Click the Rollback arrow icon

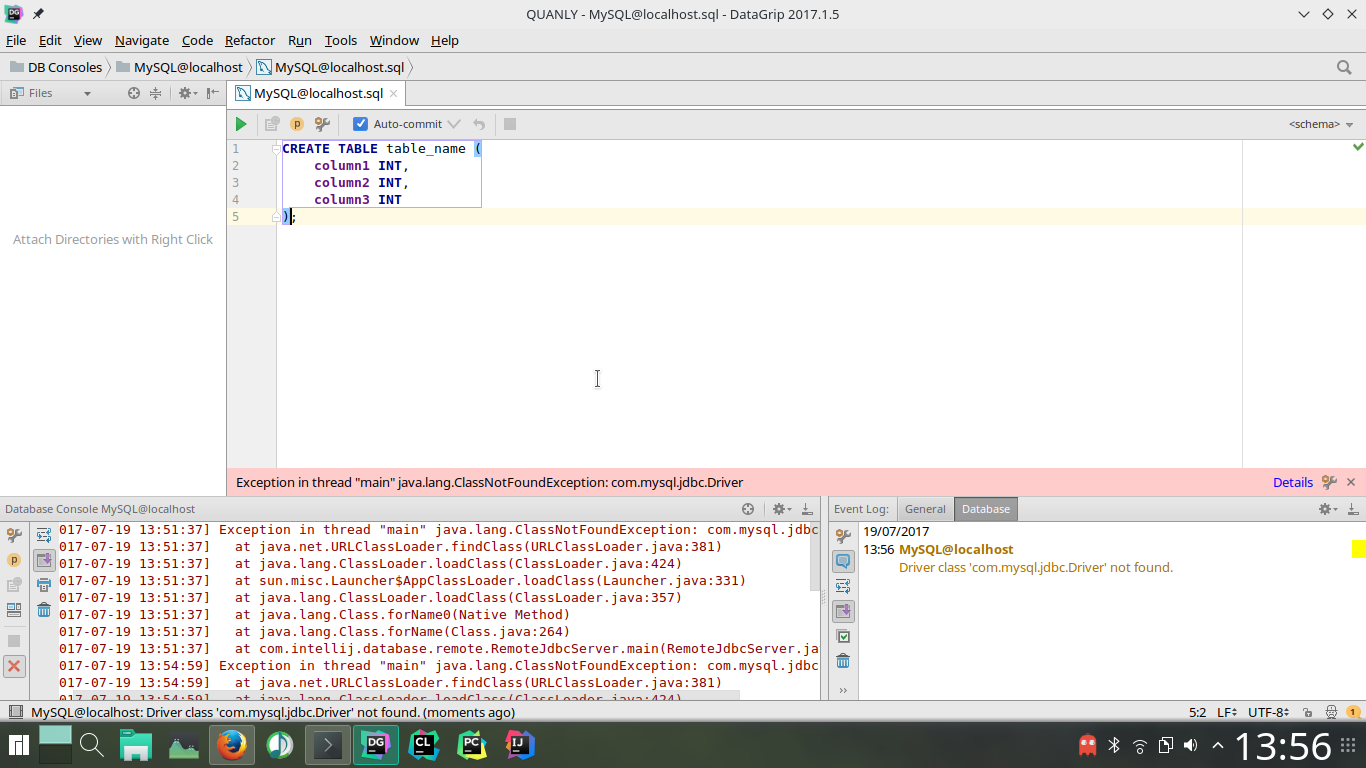[x=479, y=124]
